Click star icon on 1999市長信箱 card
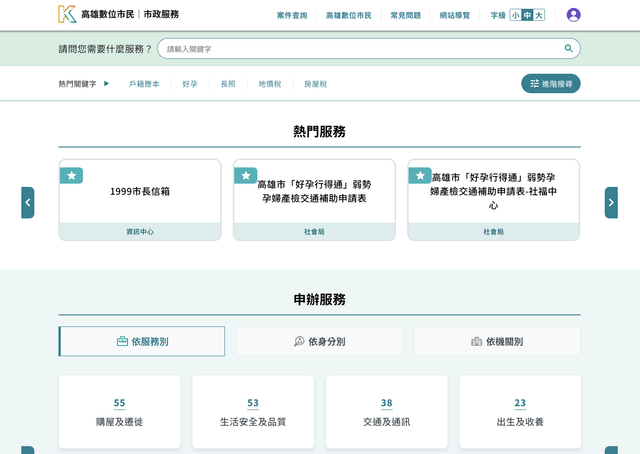 coord(71,176)
